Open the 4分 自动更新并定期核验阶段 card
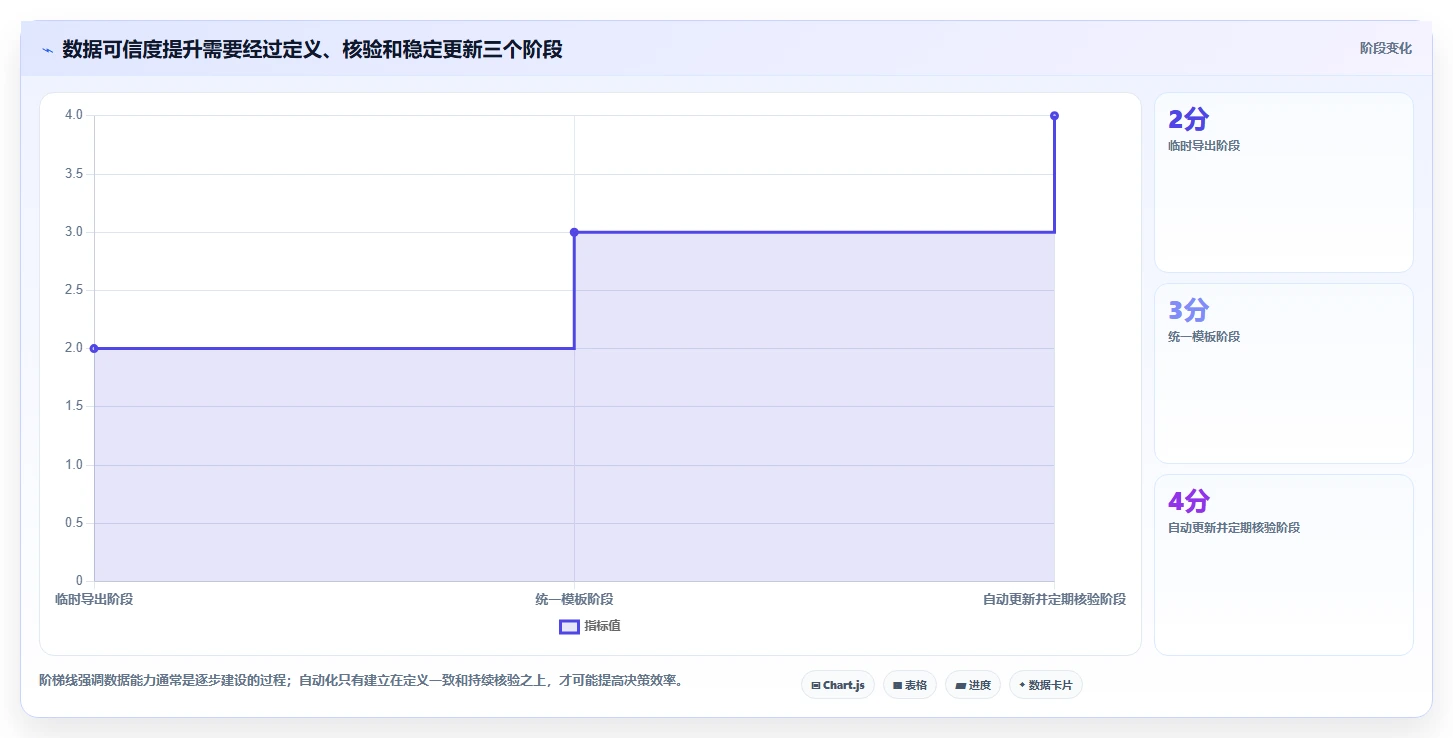 click(x=1284, y=564)
